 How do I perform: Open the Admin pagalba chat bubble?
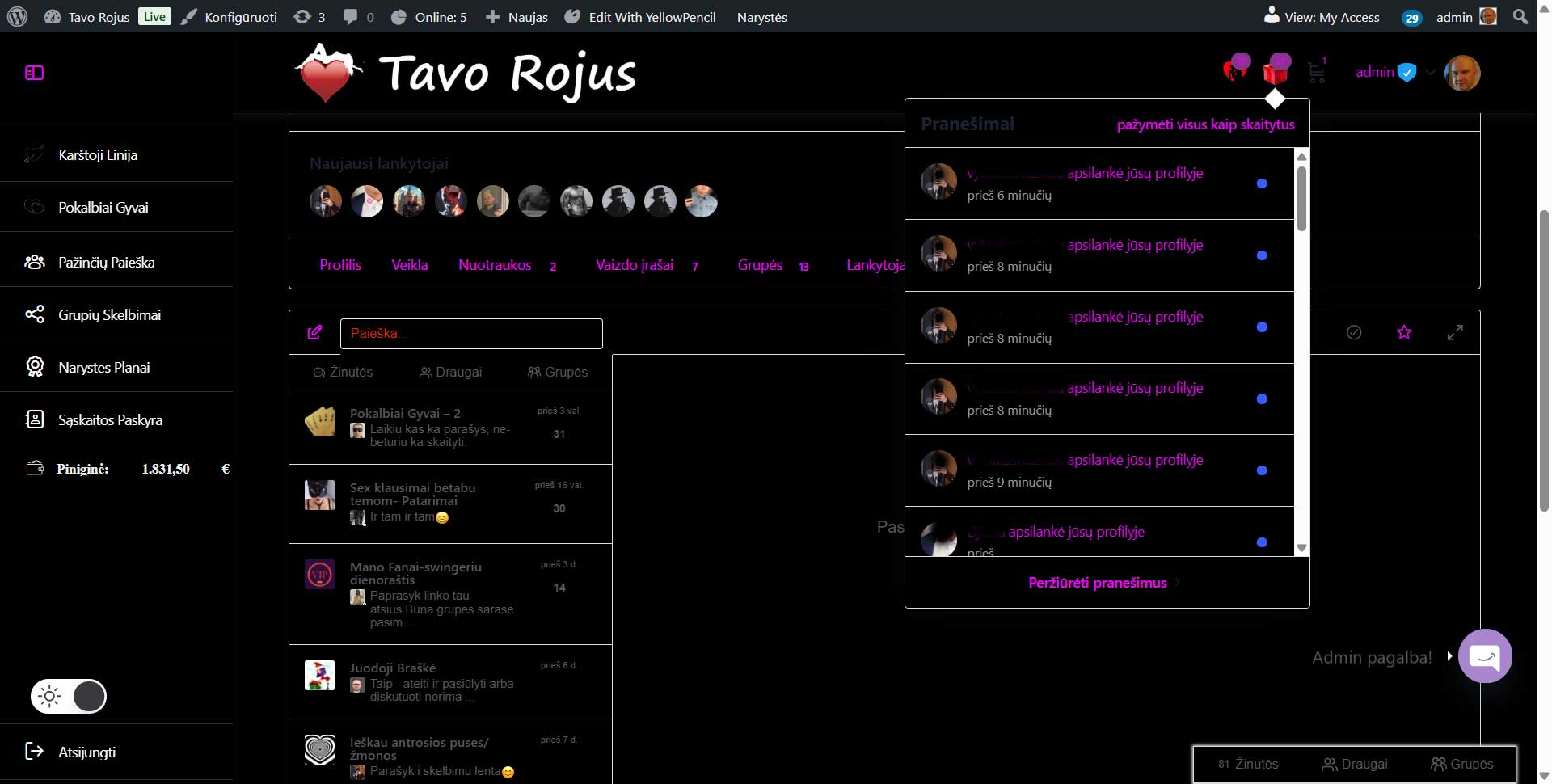tap(1485, 655)
